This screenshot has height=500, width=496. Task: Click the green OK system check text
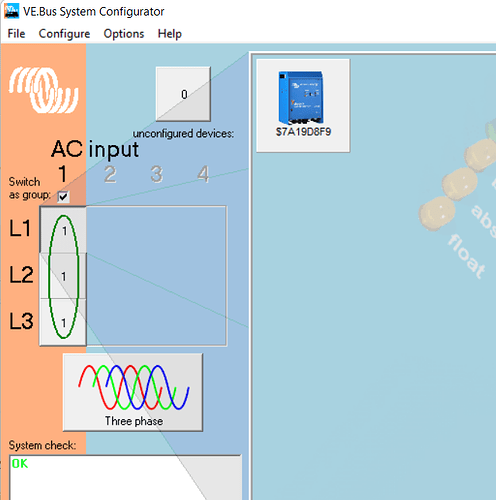[20, 463]
